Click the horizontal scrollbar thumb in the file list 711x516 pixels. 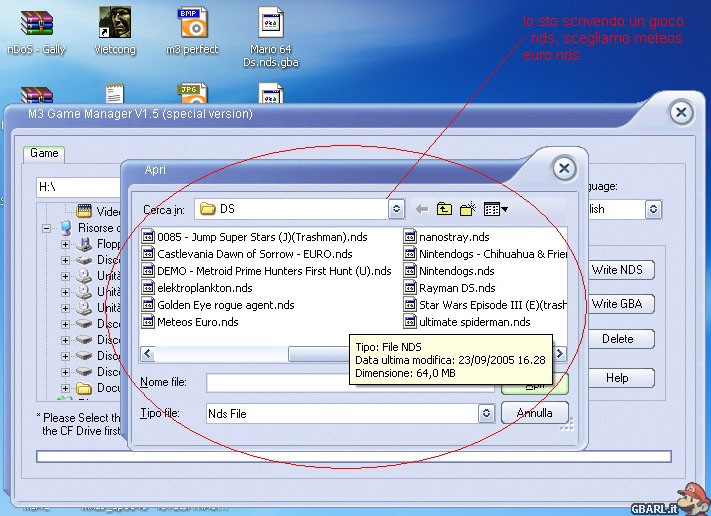click(319, 354)
